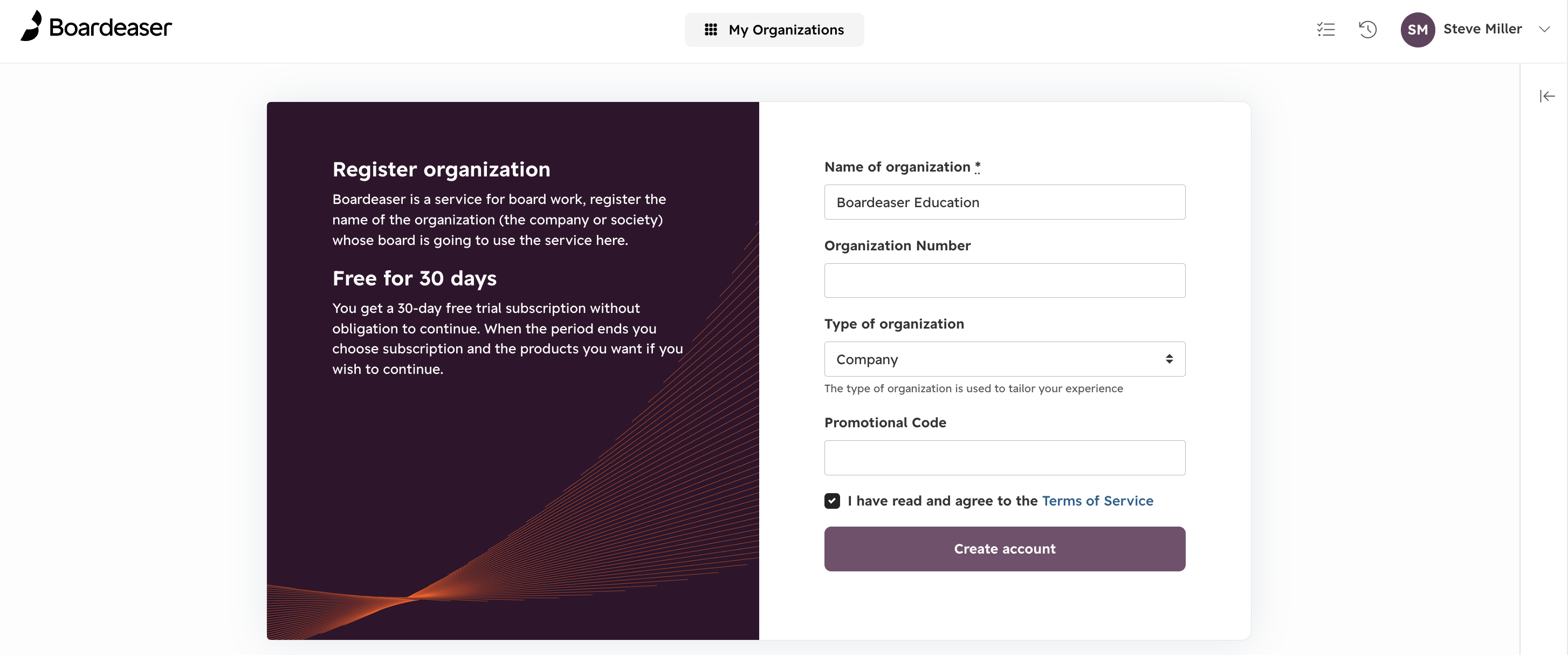Click the Create account button
Image resolution: width=1568 pixels, height=655 pixels.
click(1005, 549)
